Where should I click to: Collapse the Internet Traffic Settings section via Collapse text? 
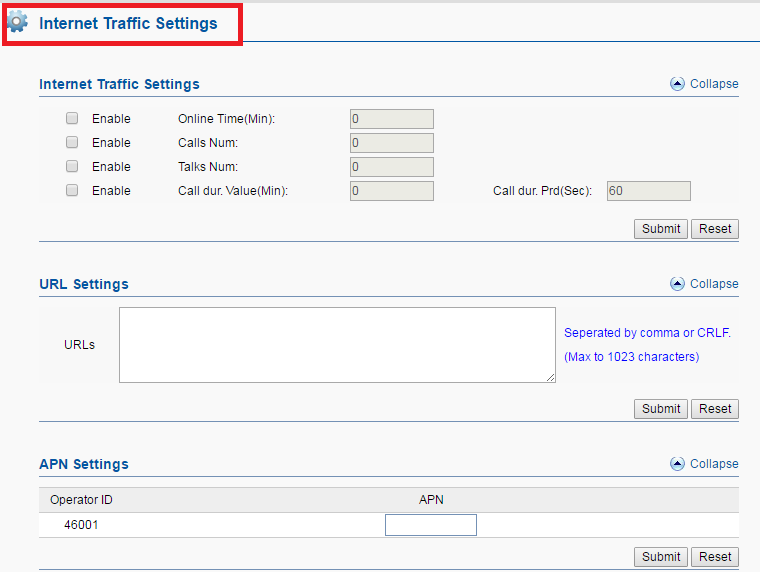[x=714, y=84]
